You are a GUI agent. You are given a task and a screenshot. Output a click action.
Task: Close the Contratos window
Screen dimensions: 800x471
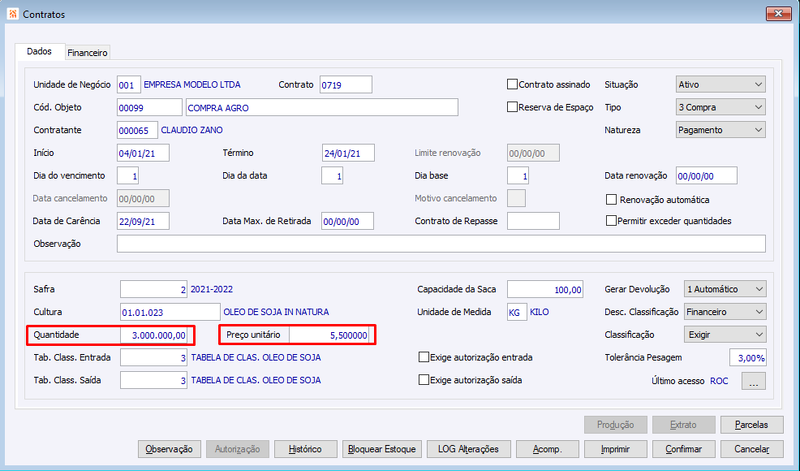[779, 14]
